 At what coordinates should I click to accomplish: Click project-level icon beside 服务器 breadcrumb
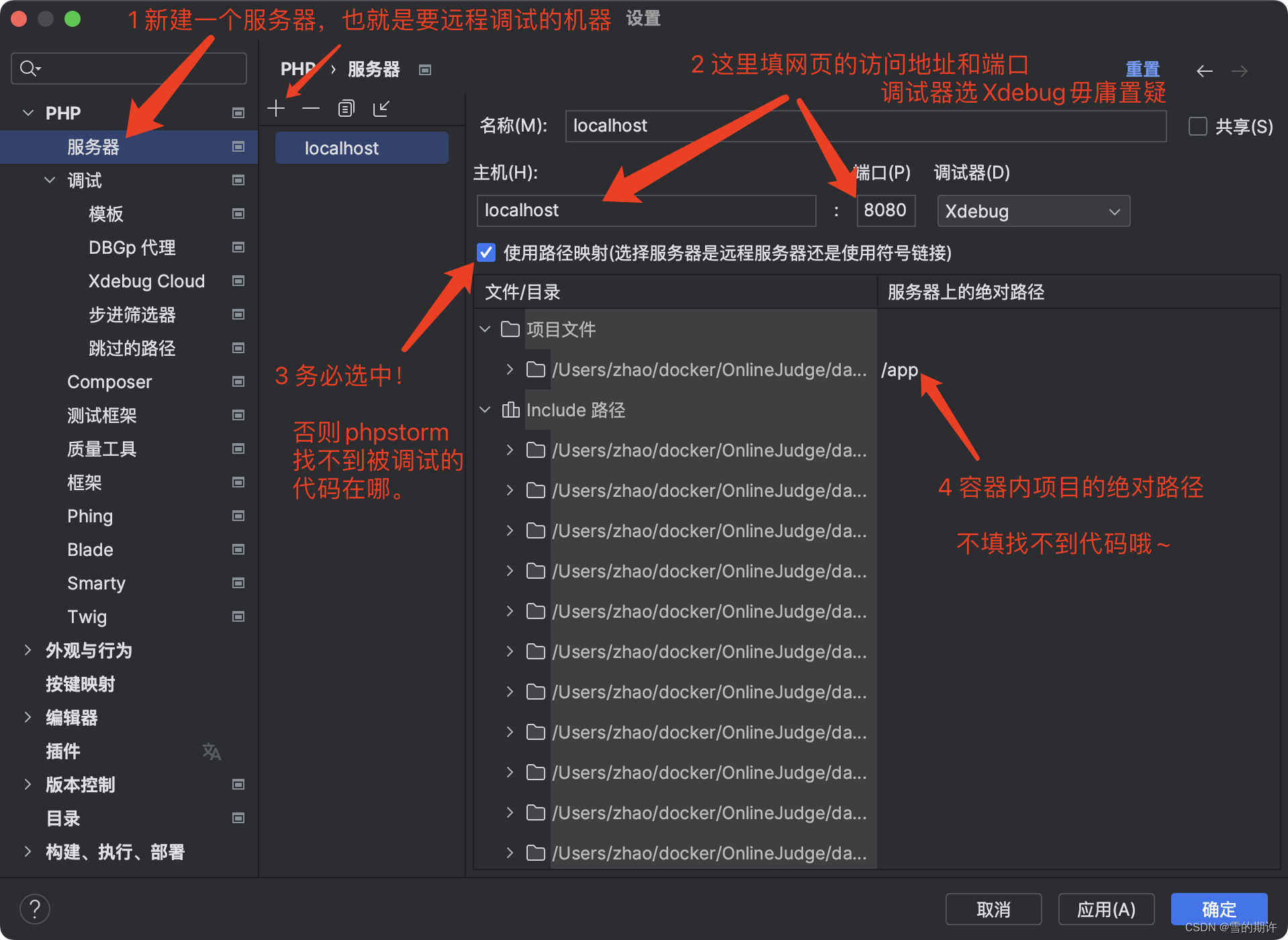(425, 70)
